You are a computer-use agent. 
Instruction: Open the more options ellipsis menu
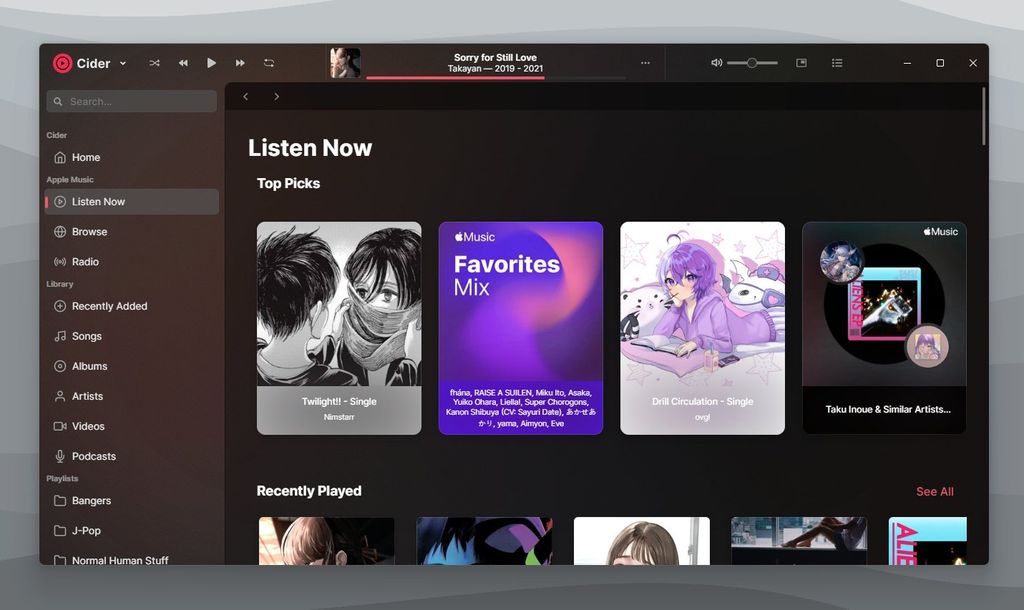click(x=646, y=62)
